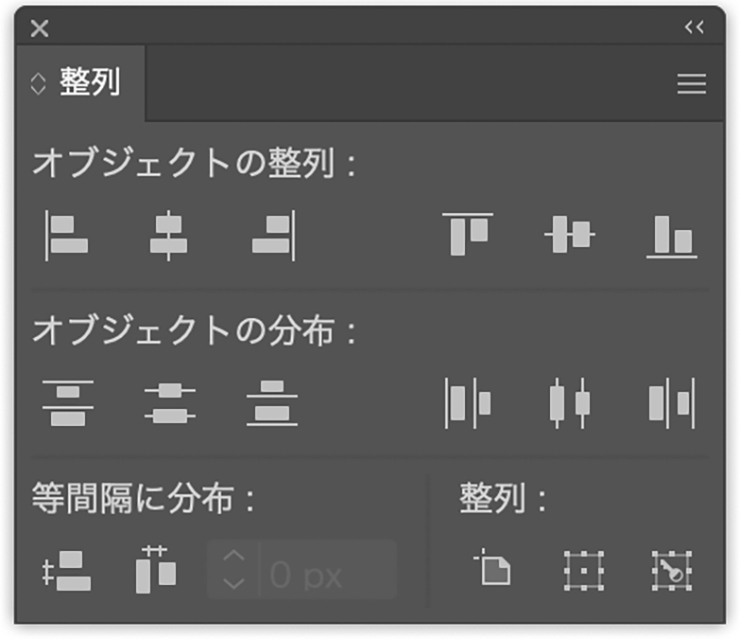The width and height of the screenshot is (740, 644).
Task: Open the 整列 panel hamburger menu
Action: (x=691, y=84)
